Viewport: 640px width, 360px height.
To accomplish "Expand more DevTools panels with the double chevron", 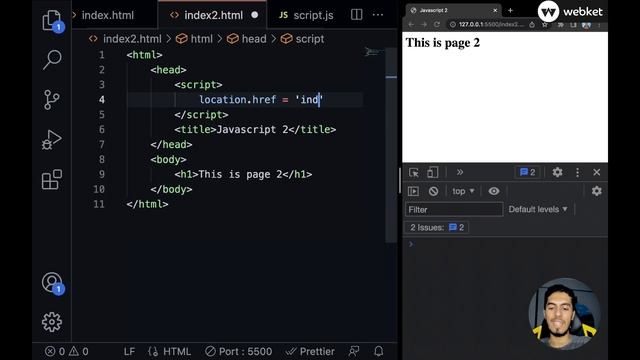I will 460,172.
